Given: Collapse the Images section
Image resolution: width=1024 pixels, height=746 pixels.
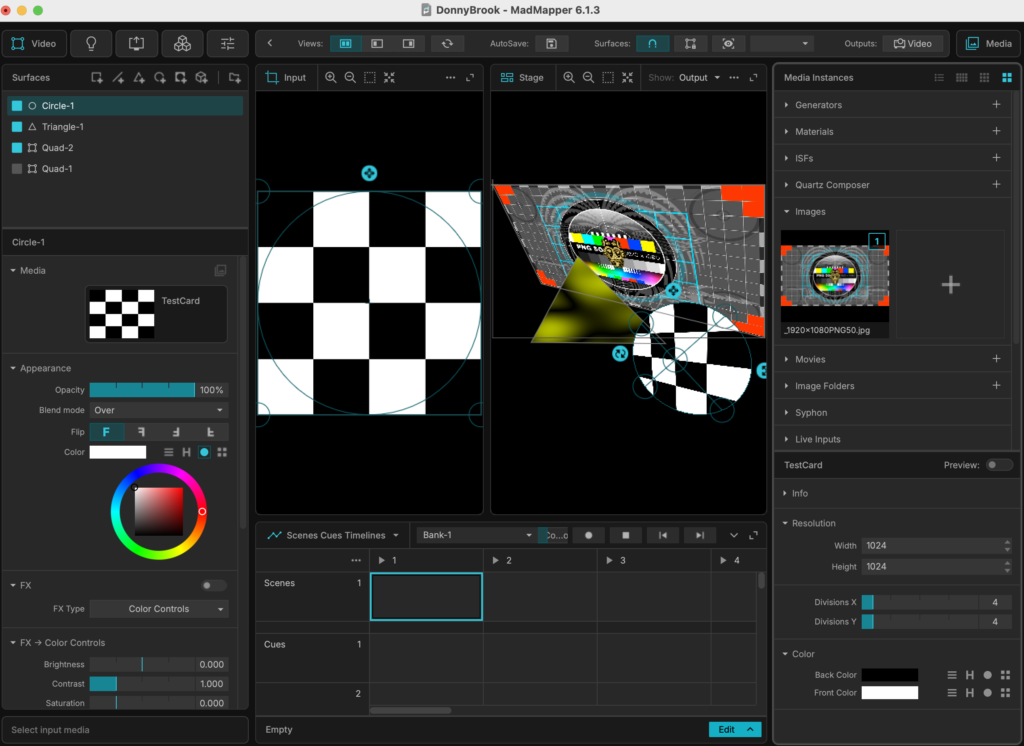Looking at the screenshot, I should 786,212.
